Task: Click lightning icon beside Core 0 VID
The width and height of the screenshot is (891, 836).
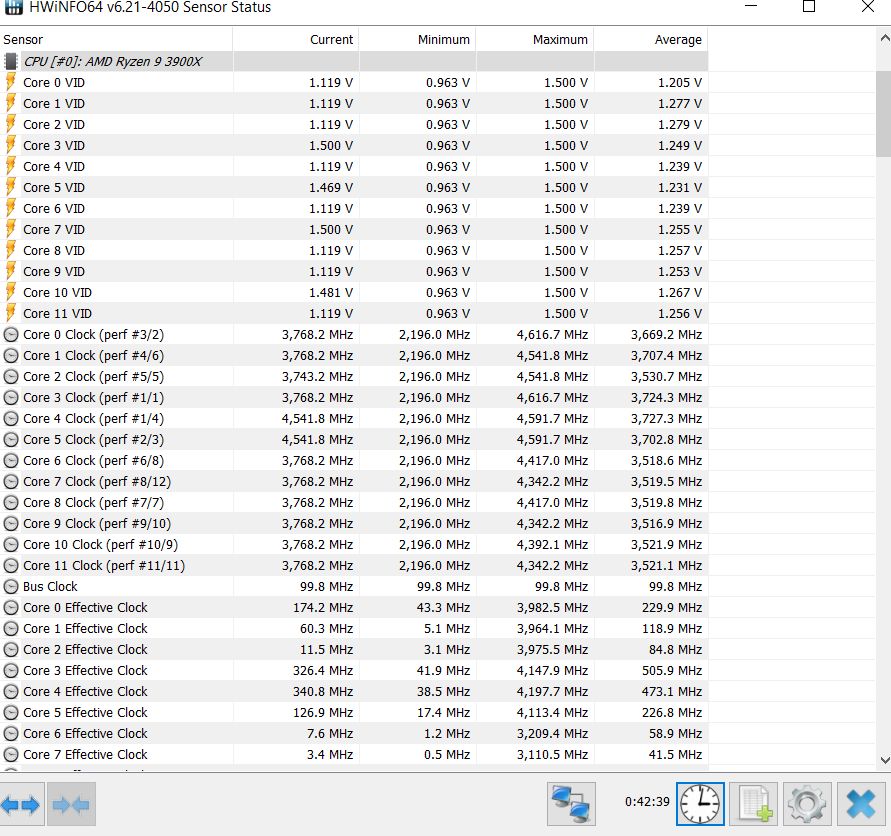Action: (10, 82)
